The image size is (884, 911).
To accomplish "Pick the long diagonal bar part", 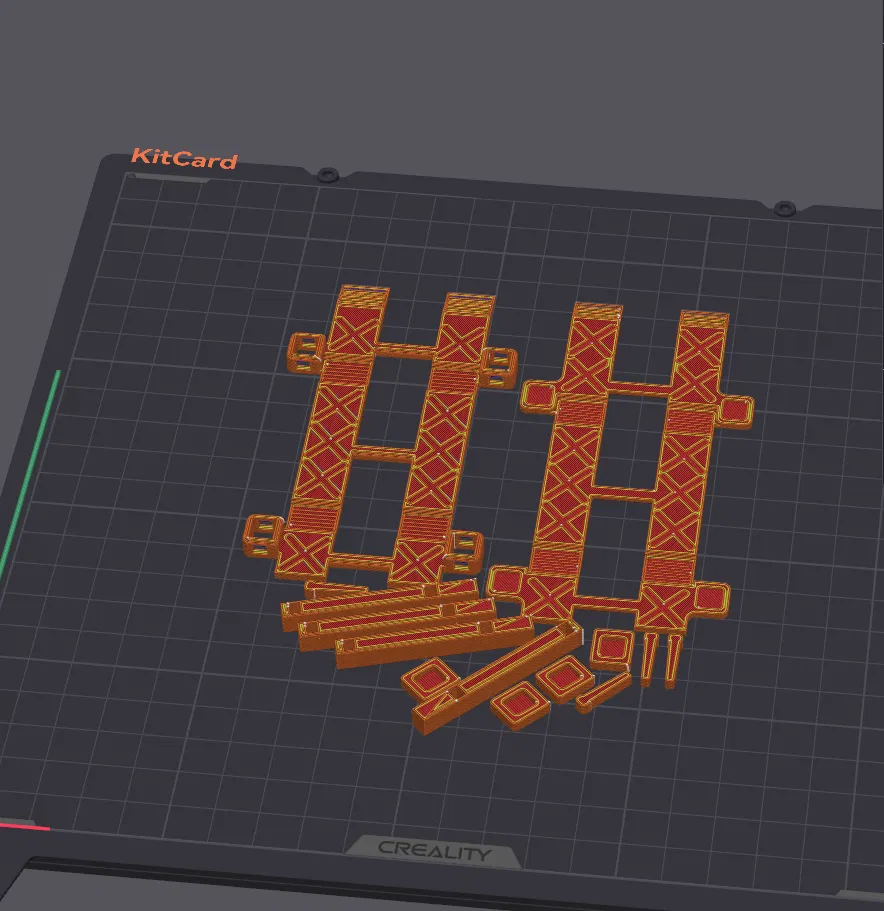I will pos(497,676).
